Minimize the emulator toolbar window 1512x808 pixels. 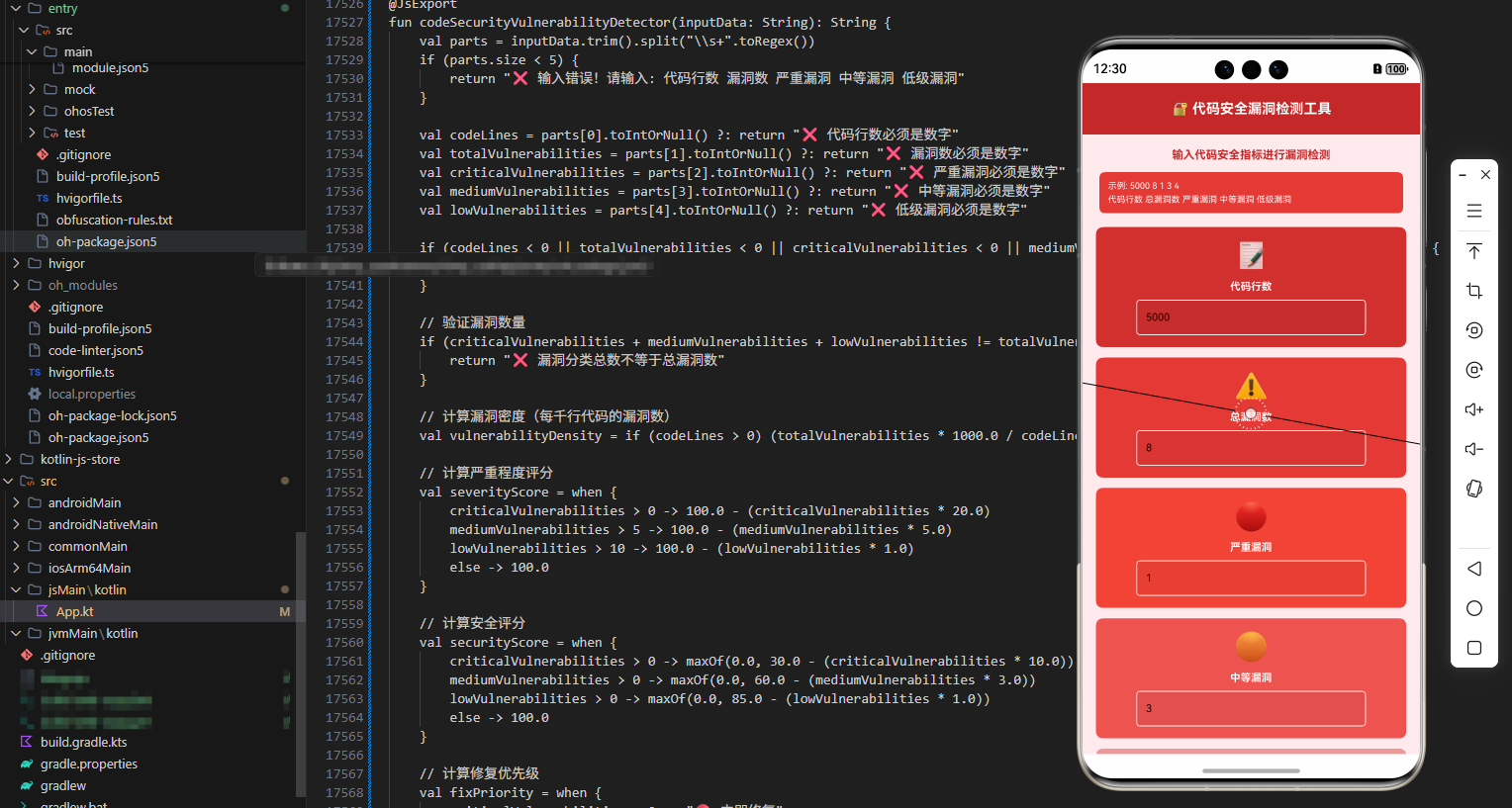point(1462,175)
